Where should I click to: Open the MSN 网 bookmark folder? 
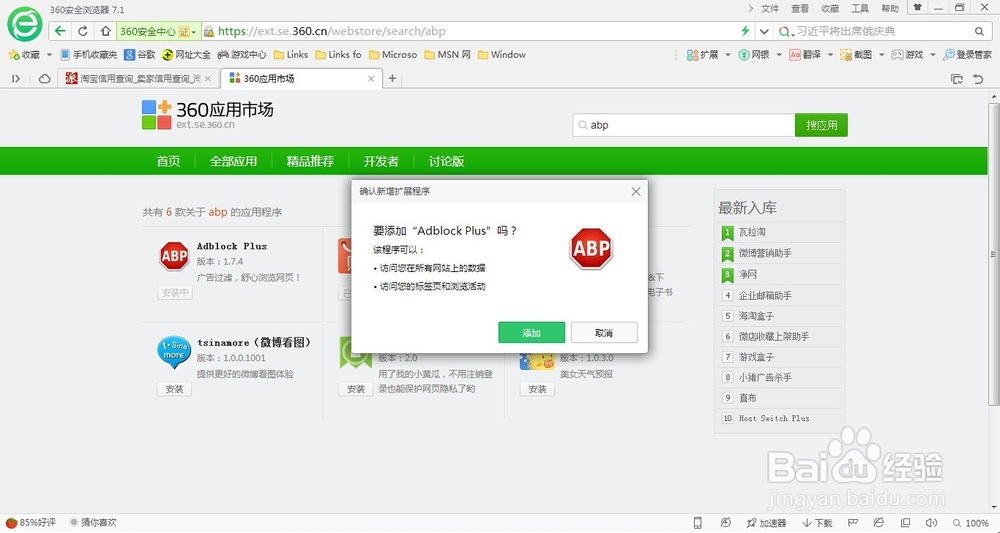coord(448,55)
